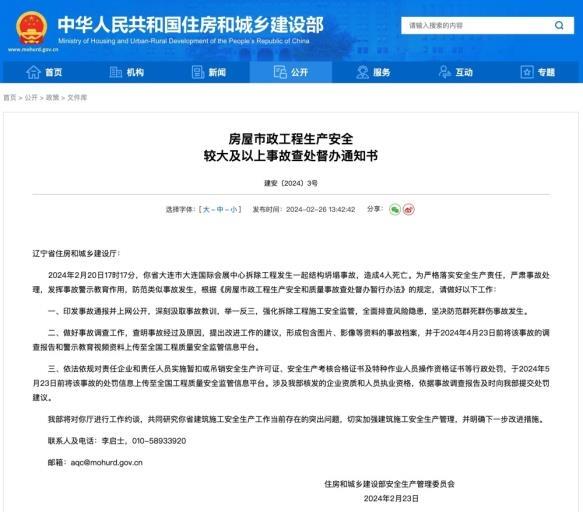
Task: Click the national emblem logo
Action: tap(31, 28)
